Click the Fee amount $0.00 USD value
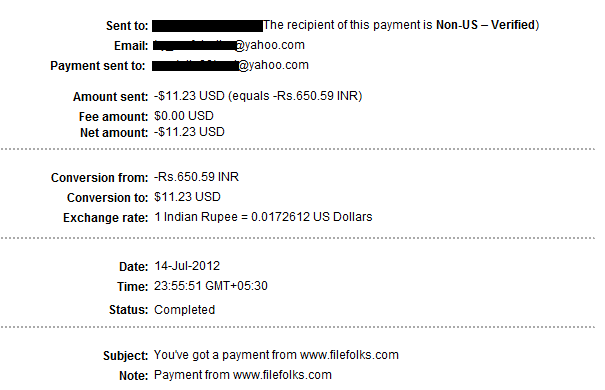Viewport: 605px width, 390px height. 184,116
